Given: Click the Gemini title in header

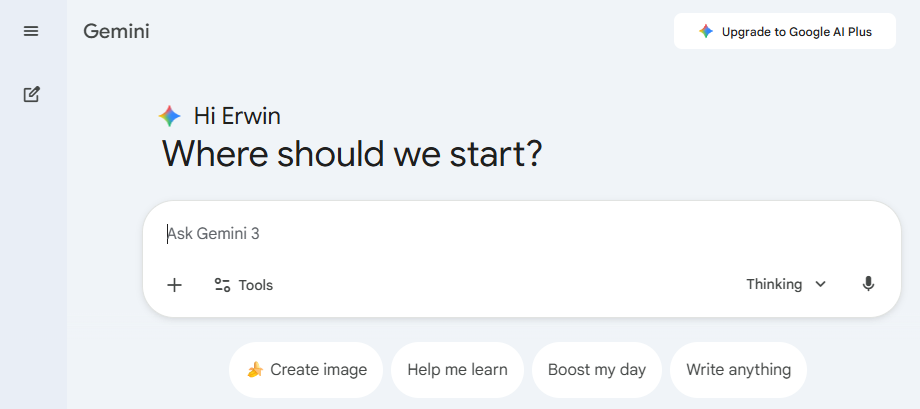Looking at the screenshot, I should [116, 31].
